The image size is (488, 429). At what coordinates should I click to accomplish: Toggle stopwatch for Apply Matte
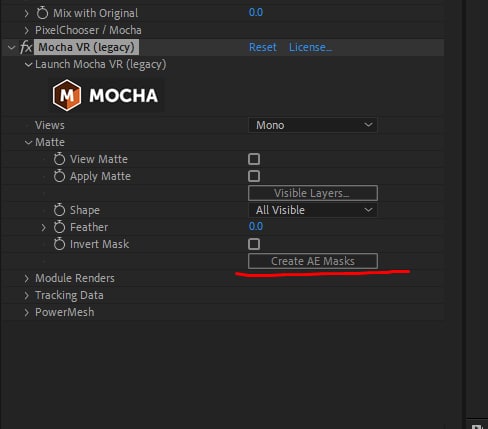(x=59, y=176)
